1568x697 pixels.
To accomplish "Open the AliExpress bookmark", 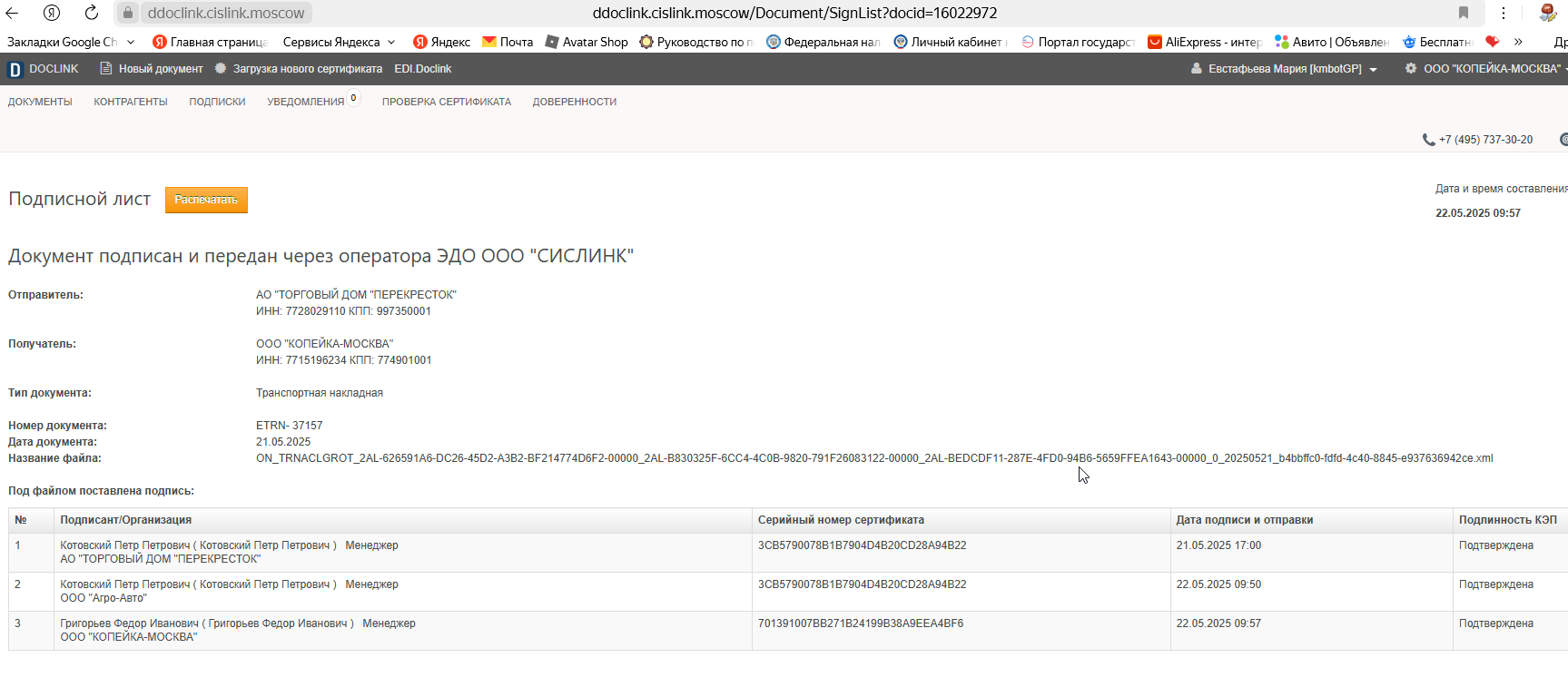I will (1205, 42).
